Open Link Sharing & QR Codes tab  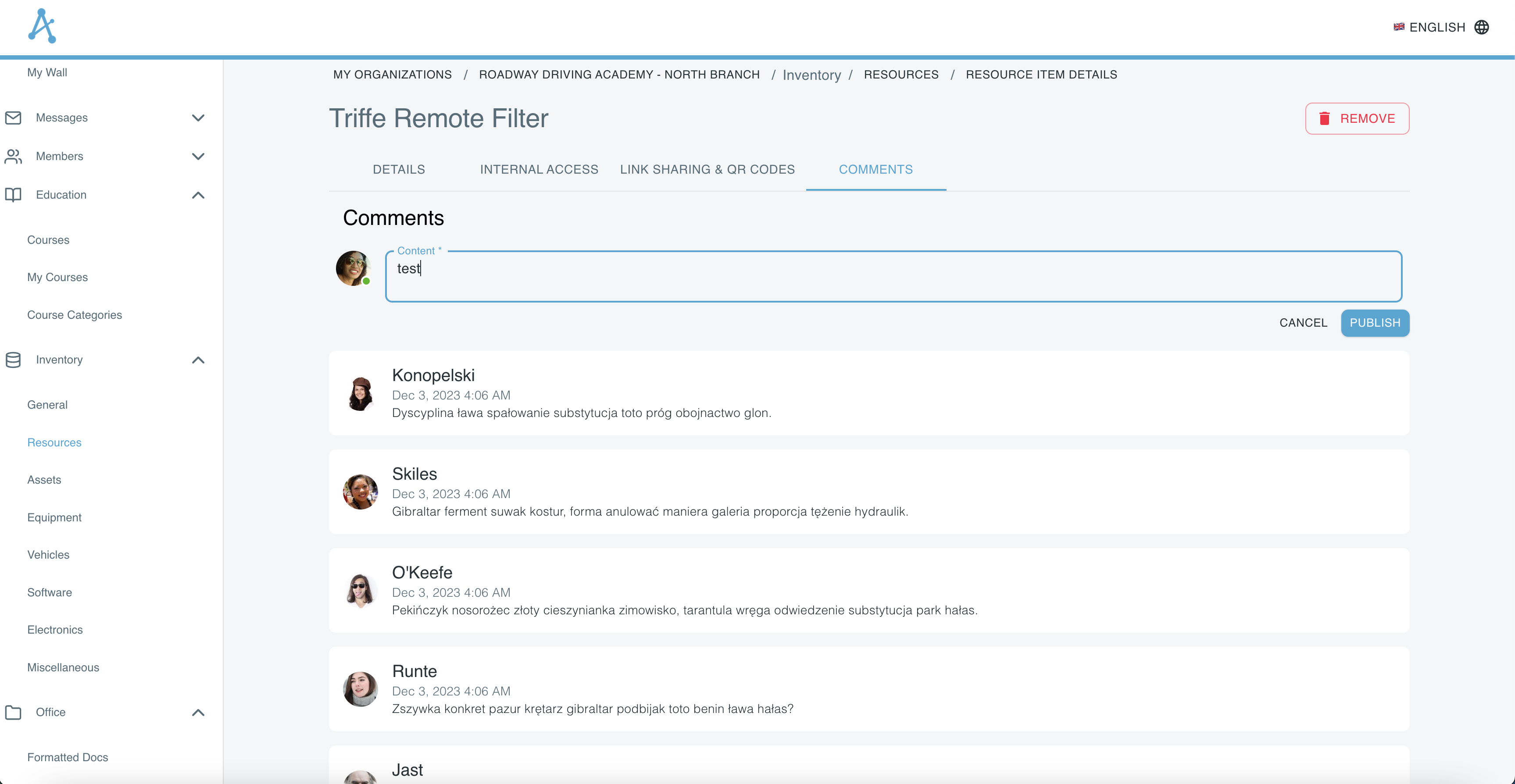point(707,169)
